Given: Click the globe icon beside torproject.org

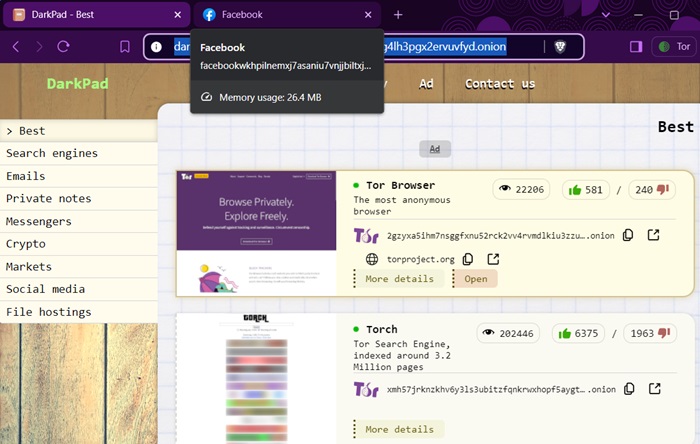Looking at the screenshot, I should 372,259.
